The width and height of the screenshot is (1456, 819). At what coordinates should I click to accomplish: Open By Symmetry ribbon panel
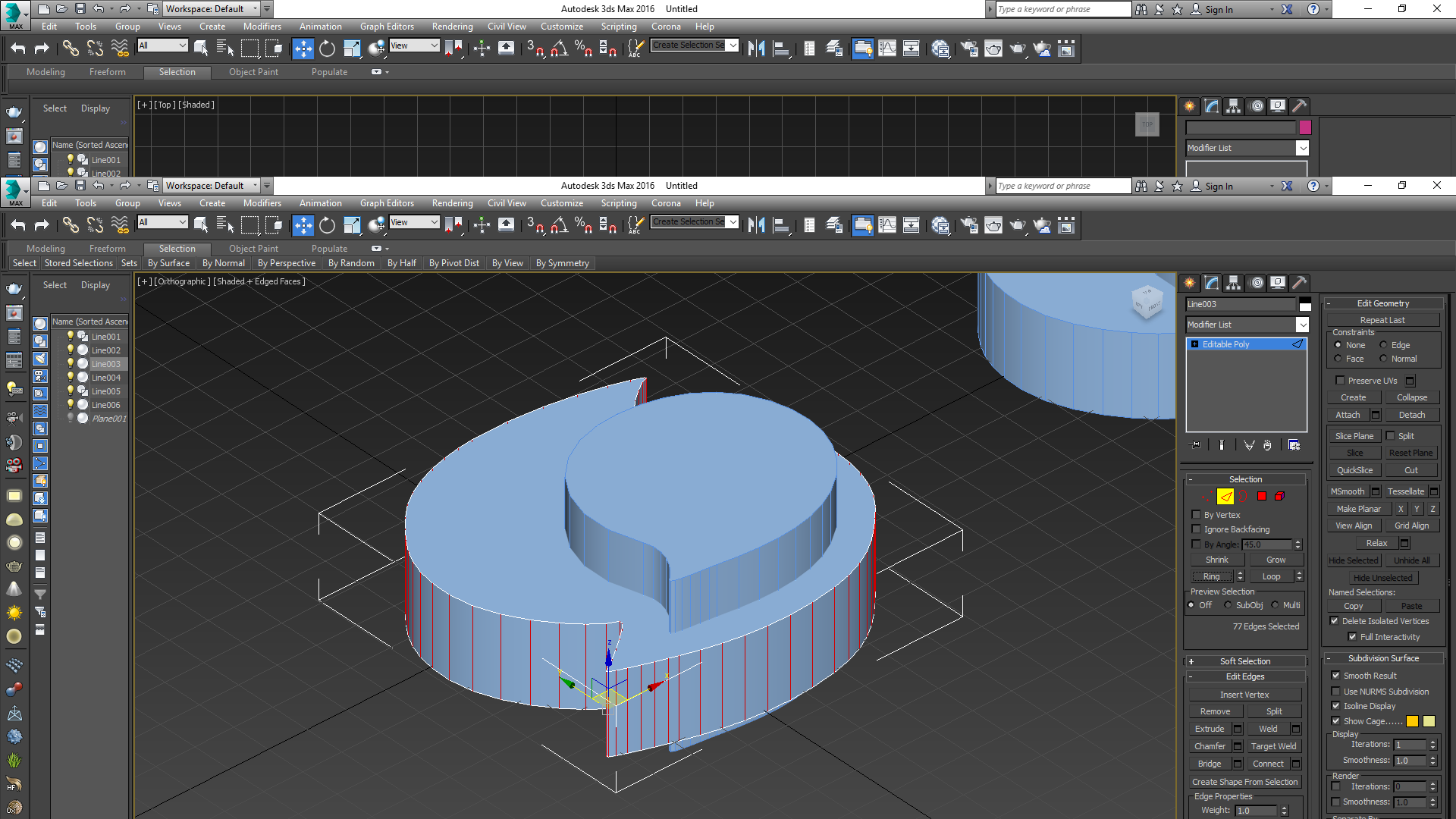(x=562, y=263)
